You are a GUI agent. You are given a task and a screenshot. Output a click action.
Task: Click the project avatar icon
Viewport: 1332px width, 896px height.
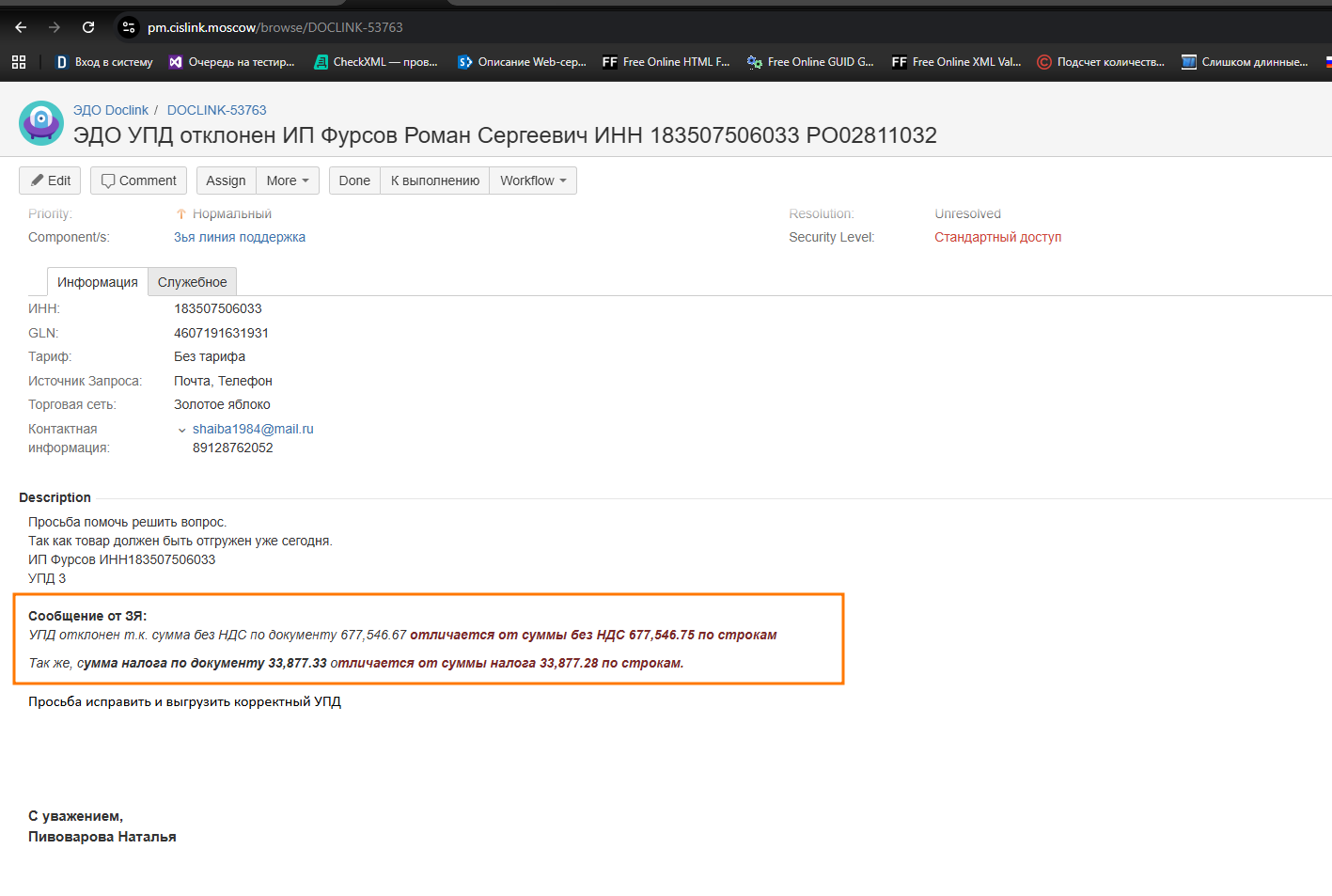(41, 123)
